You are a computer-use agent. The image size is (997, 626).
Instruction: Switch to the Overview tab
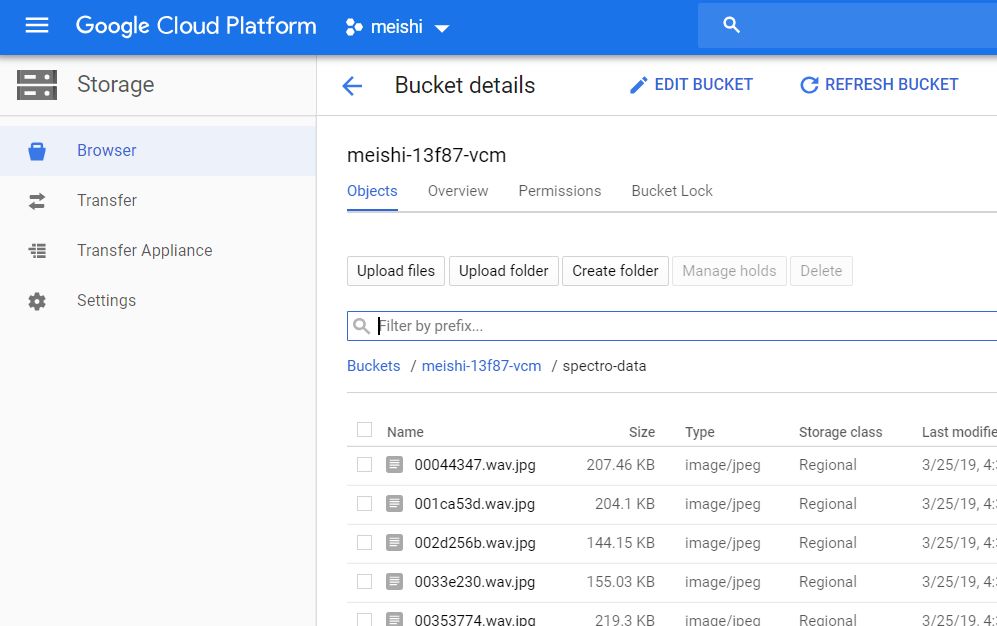tap(458, 191)
